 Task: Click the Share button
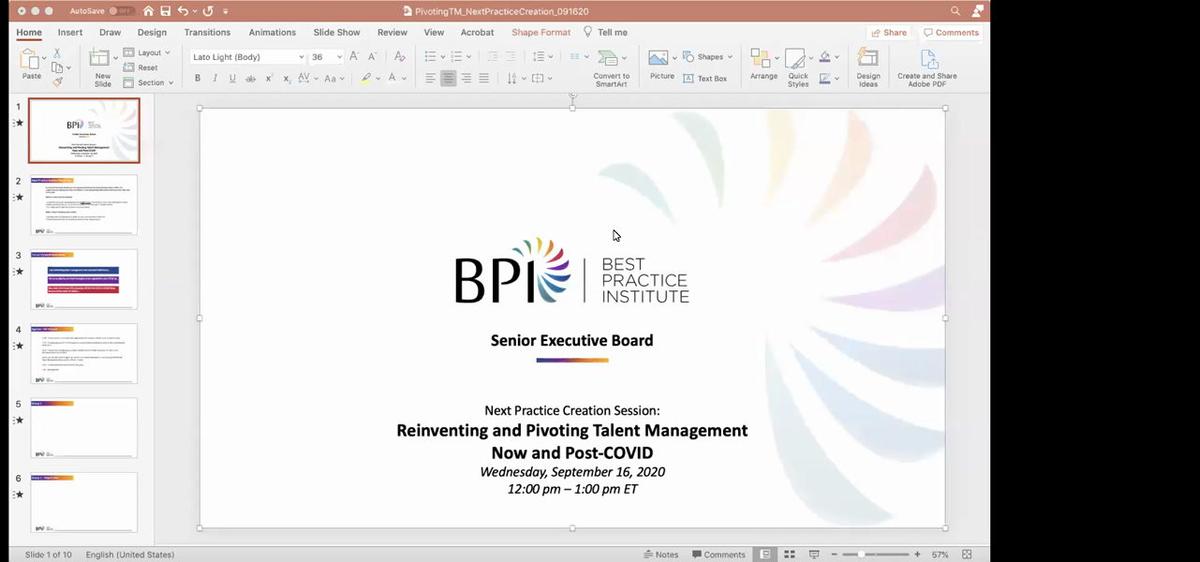tap(888, 32)
